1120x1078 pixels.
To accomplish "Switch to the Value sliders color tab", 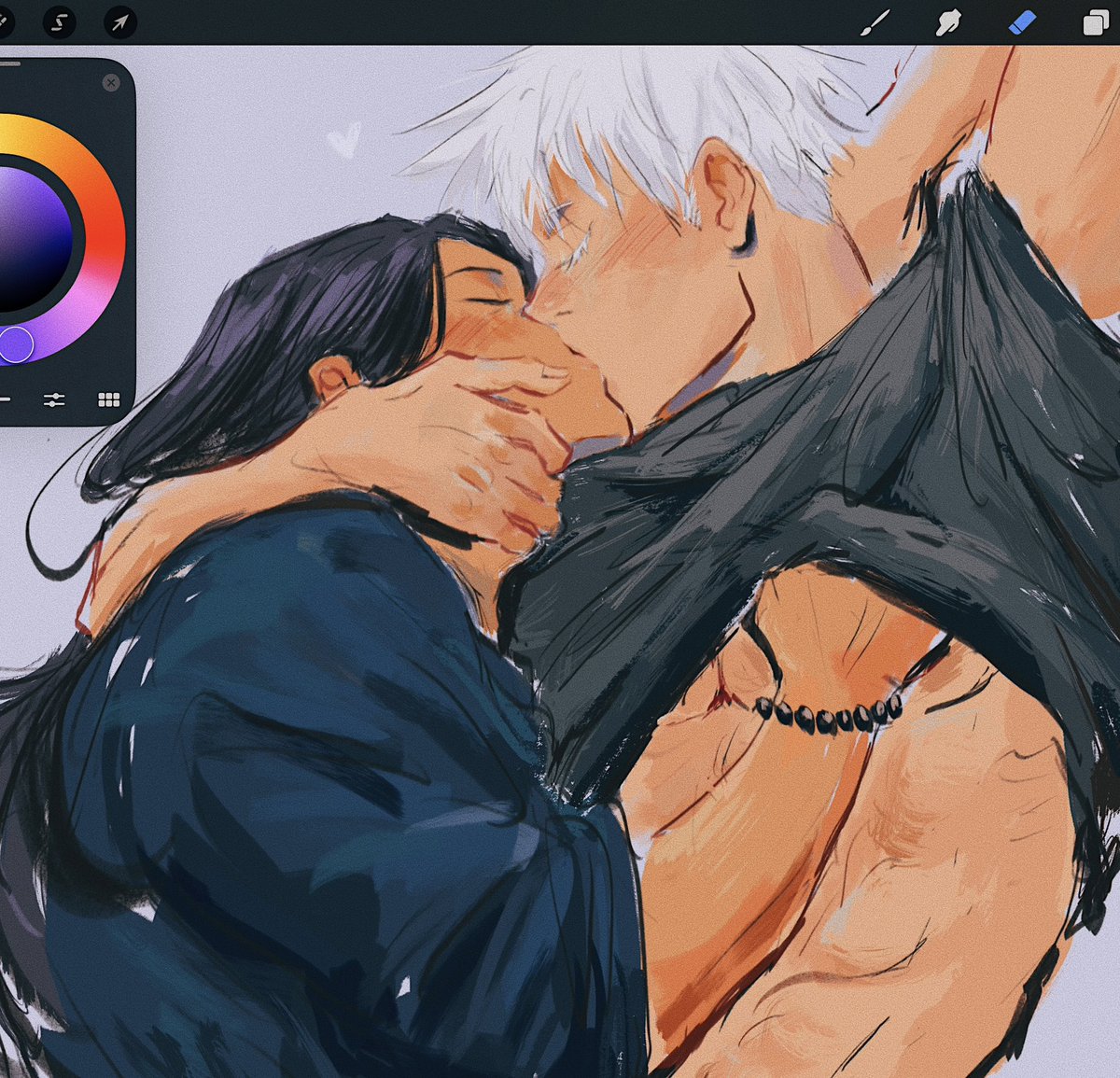I will [54, 399].
